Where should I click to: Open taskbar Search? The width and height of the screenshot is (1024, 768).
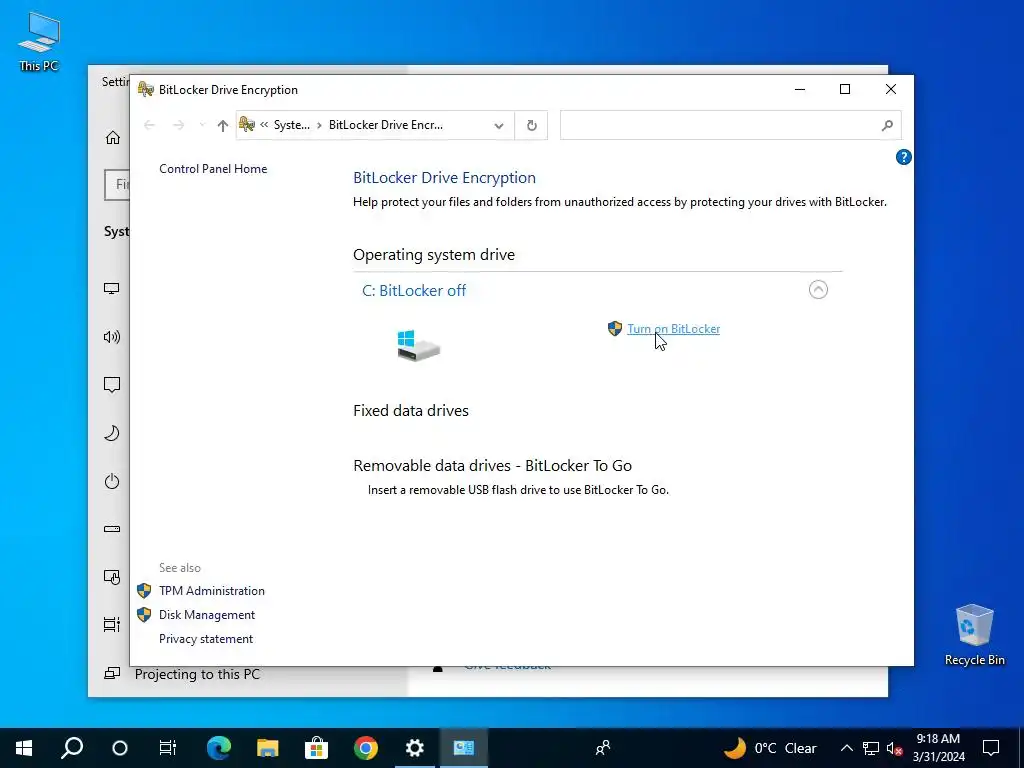[72, 748]
